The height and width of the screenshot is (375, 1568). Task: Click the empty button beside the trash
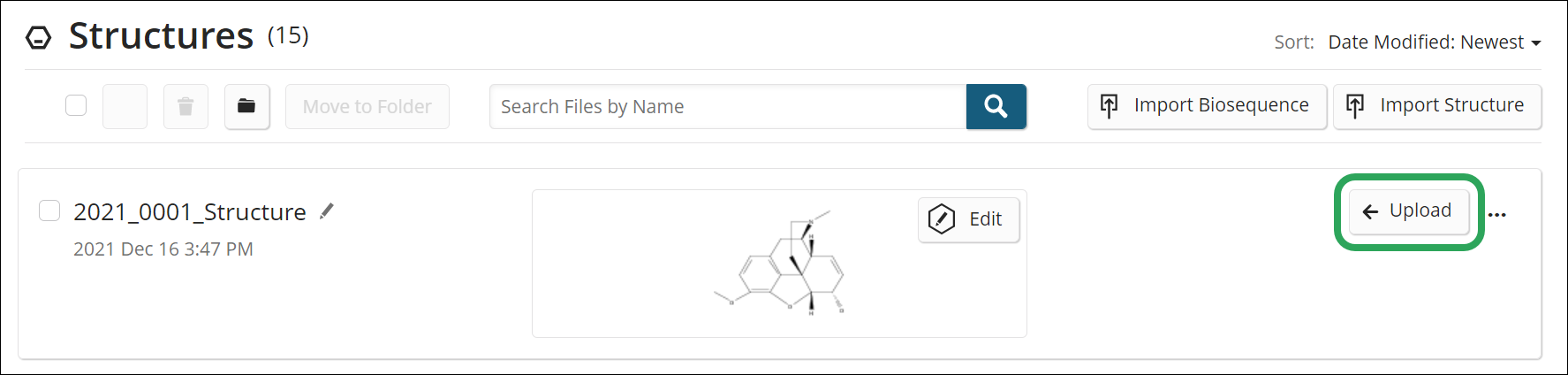point(125,107)
